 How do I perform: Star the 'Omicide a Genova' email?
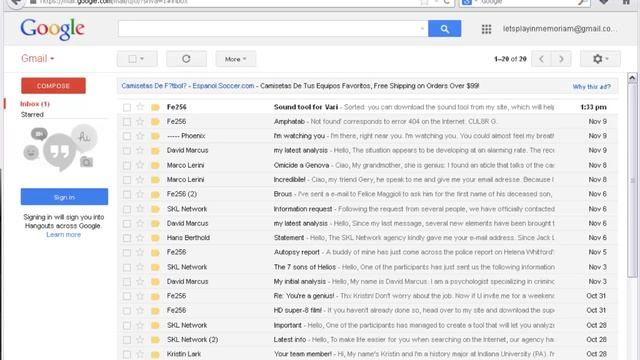(140, 165)
